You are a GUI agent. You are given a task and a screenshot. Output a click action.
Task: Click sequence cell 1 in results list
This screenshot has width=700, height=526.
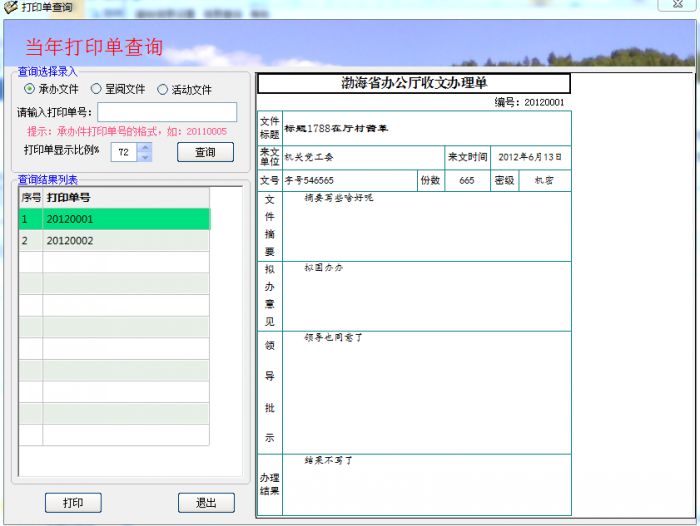click(31, 219)
